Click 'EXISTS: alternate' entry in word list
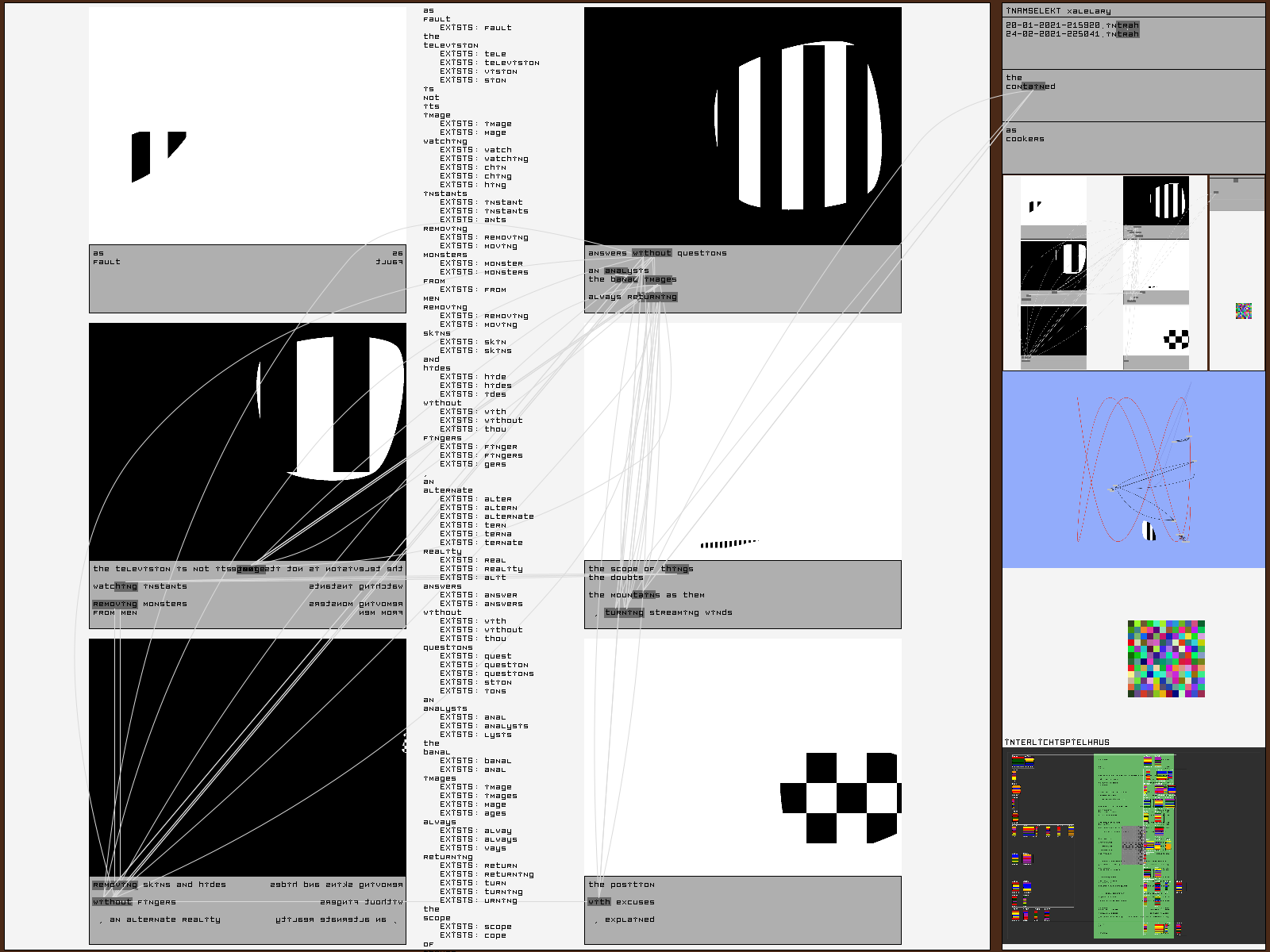 click(487, 516)
